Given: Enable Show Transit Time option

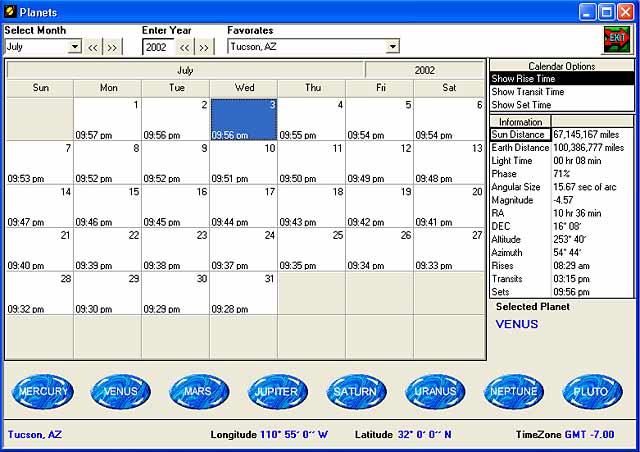Looking at the screenshot, I should coord(561,92).
